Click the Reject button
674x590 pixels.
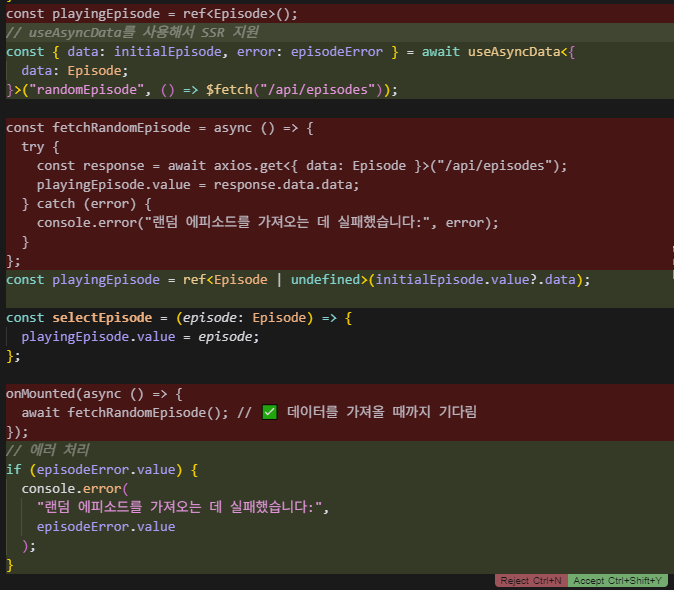[530, 581]
